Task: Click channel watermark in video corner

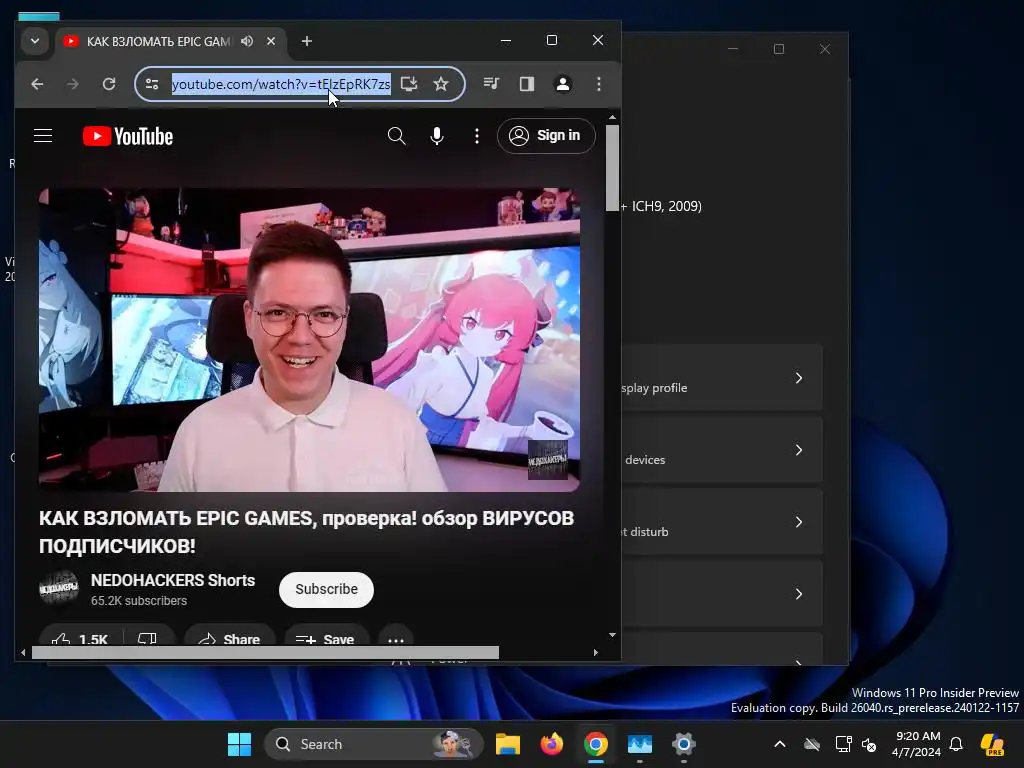Action: (x=547, y=460)
